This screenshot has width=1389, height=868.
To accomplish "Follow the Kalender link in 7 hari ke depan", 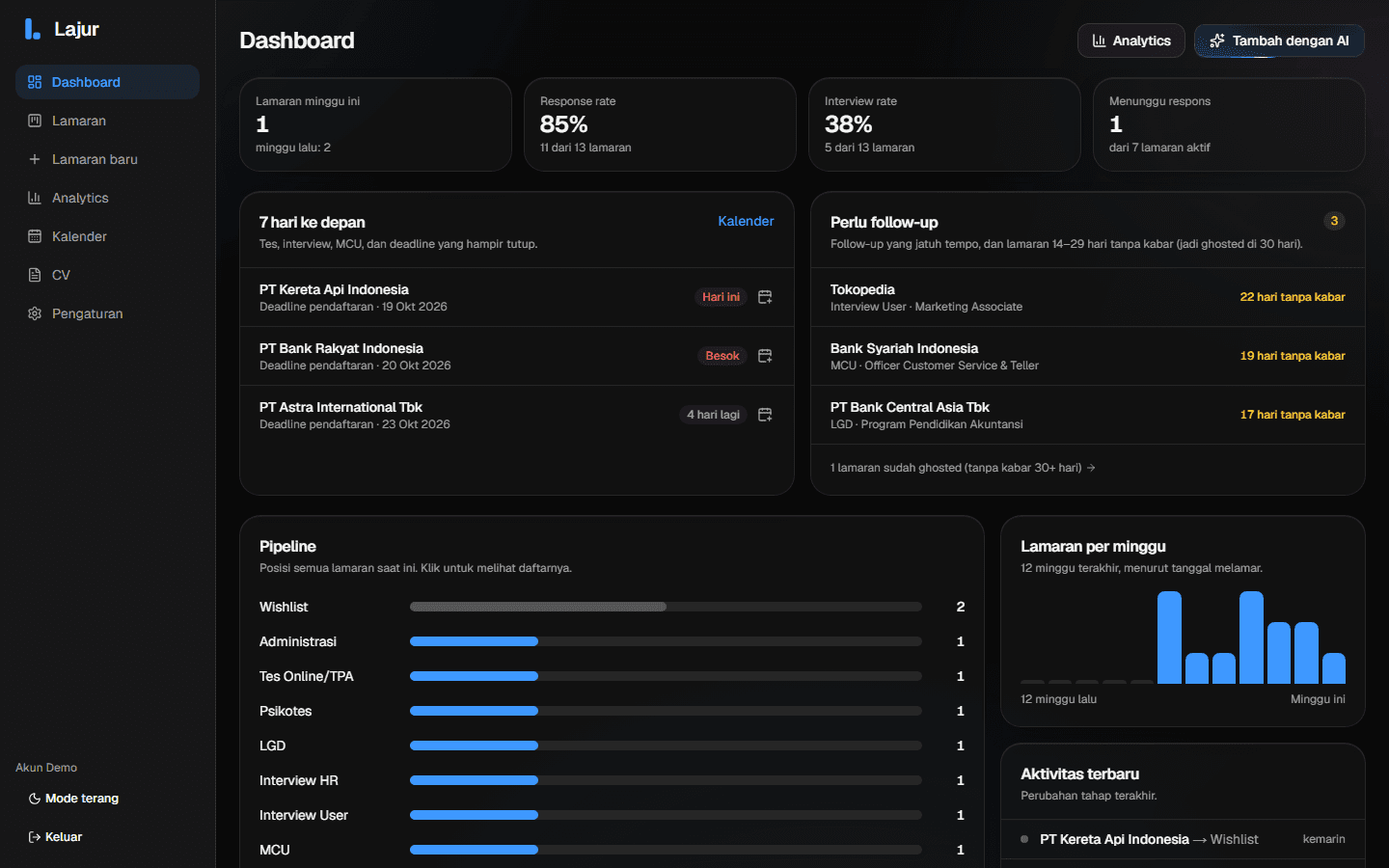I will pos(746,221).
